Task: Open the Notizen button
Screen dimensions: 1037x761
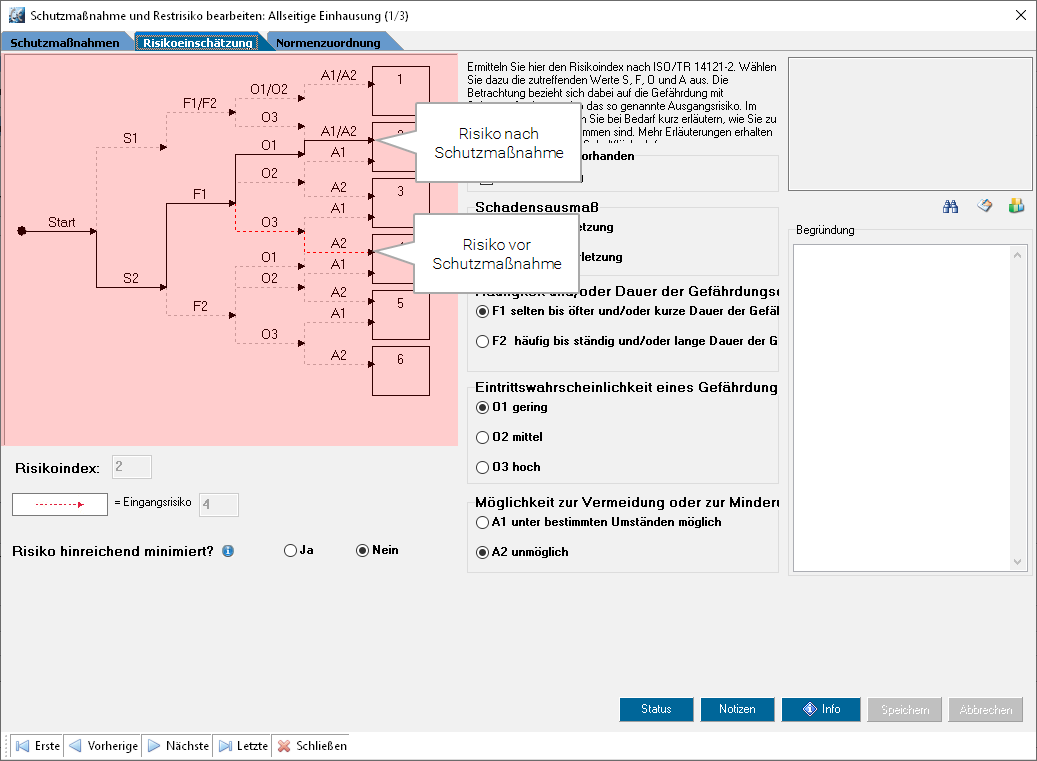Action: tap(736, 709)
